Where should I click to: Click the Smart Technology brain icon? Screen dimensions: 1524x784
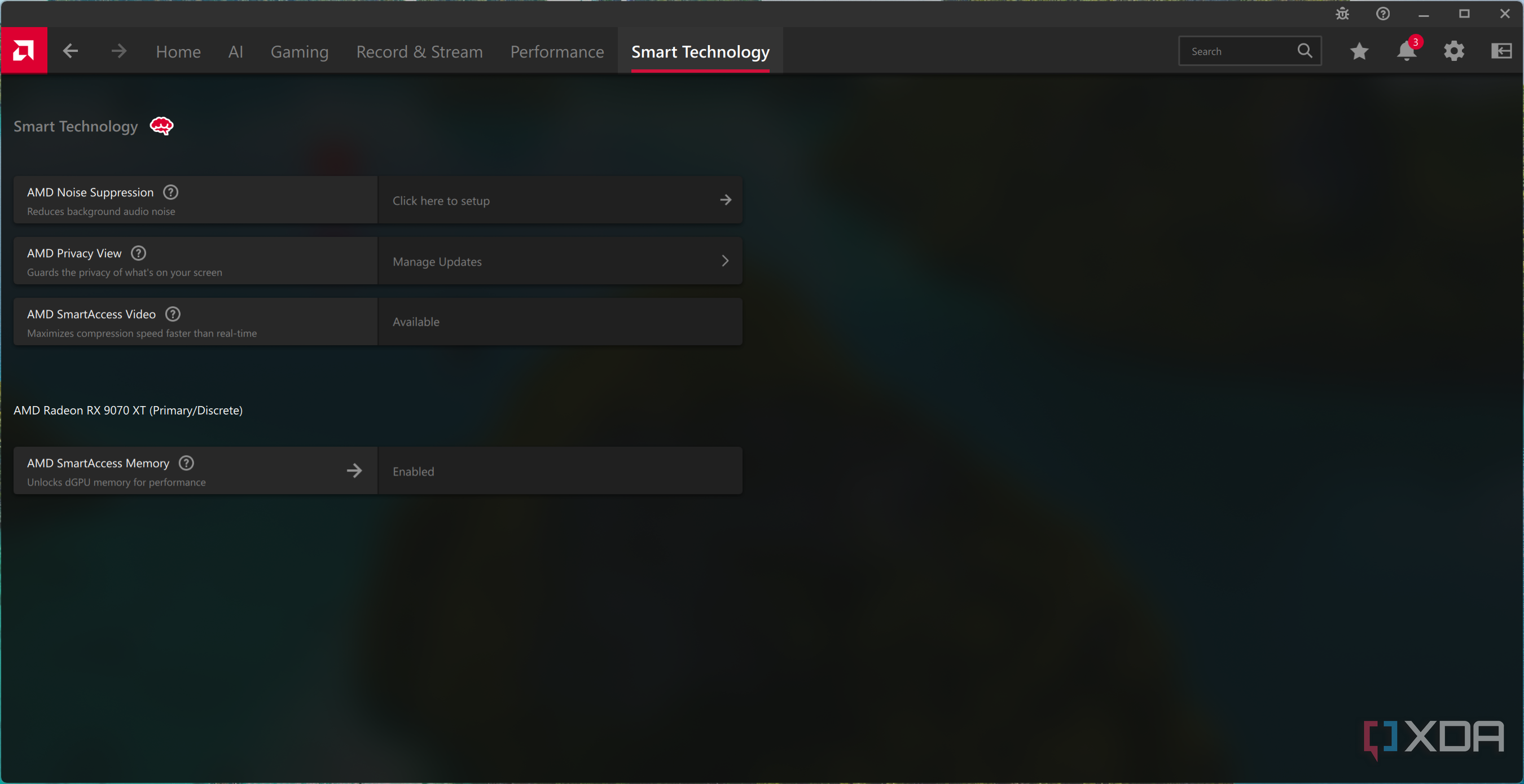coord(161,126)
